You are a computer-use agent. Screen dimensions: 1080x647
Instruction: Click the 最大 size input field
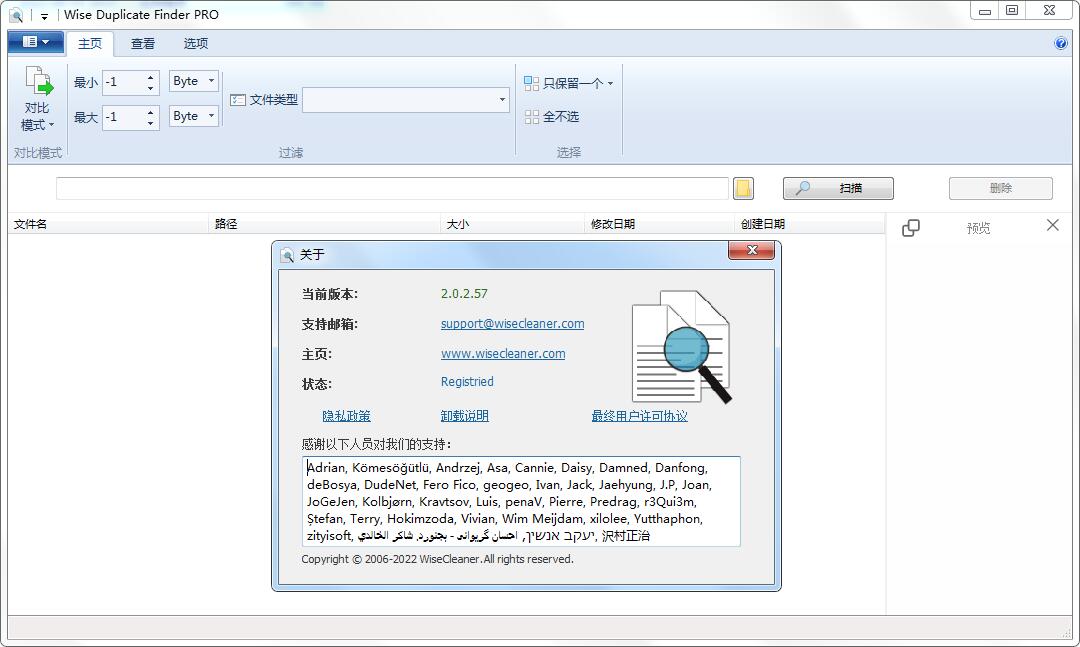(x=123, y=117)
